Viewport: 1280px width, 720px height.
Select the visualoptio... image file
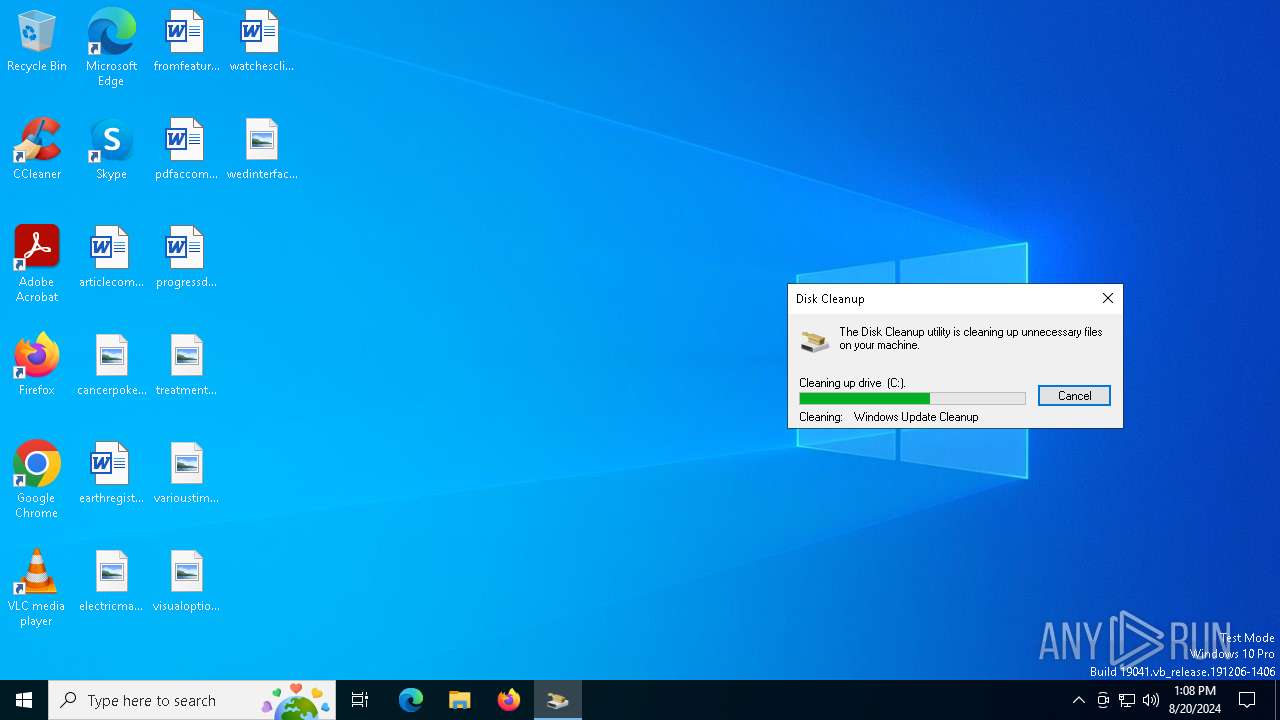(186, 581)
